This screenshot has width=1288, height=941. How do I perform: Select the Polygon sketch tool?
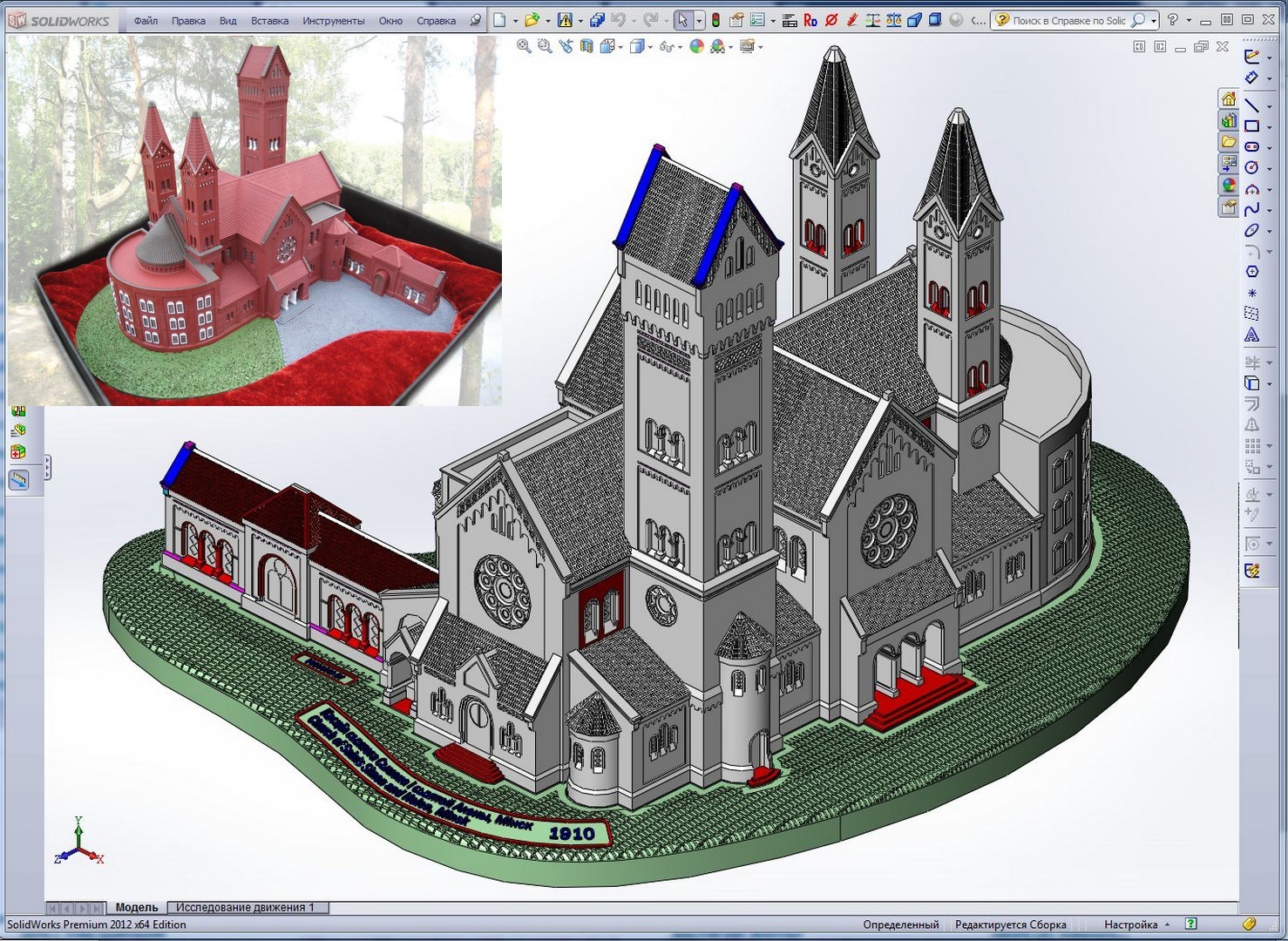1251,272
